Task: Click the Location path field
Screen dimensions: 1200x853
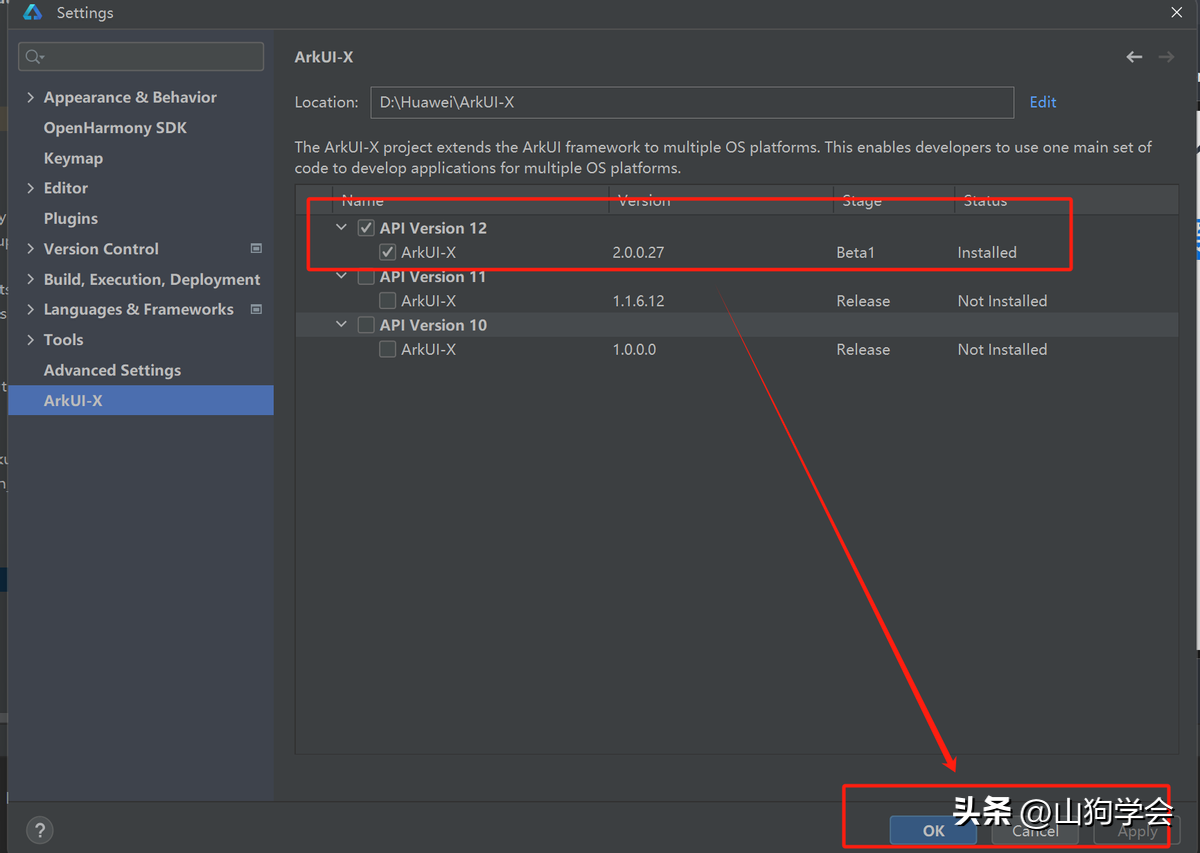Action: [x=692, y=102]
